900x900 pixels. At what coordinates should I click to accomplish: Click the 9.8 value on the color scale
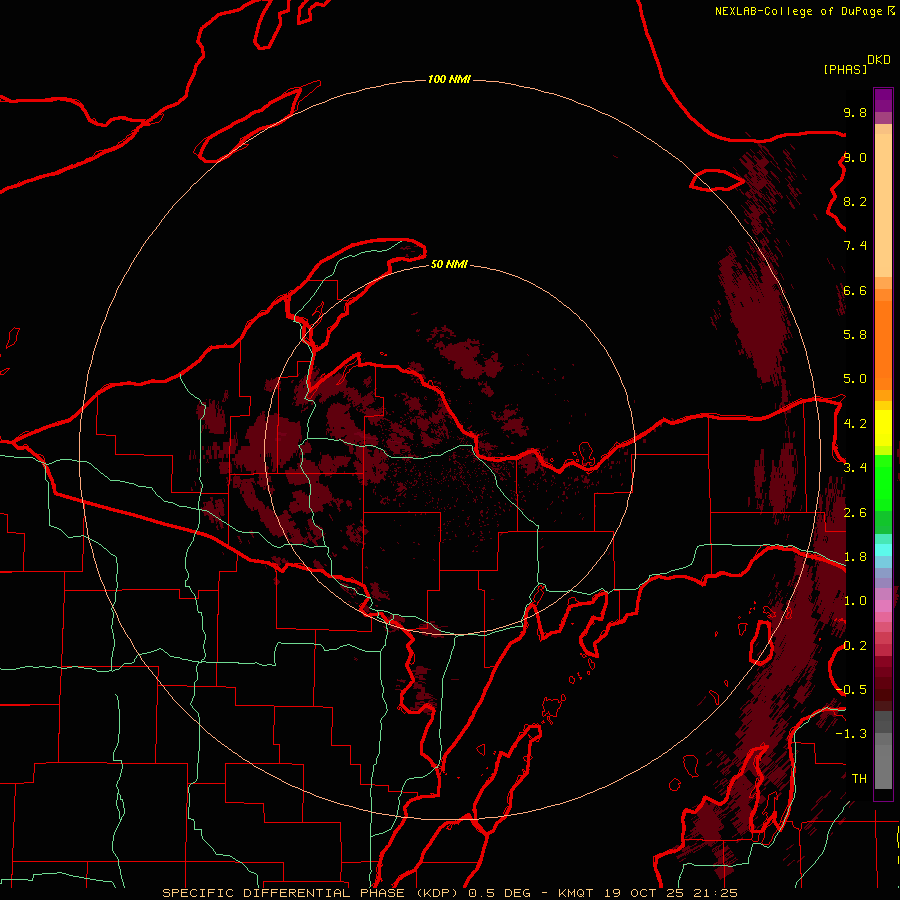tap(855, 112)
